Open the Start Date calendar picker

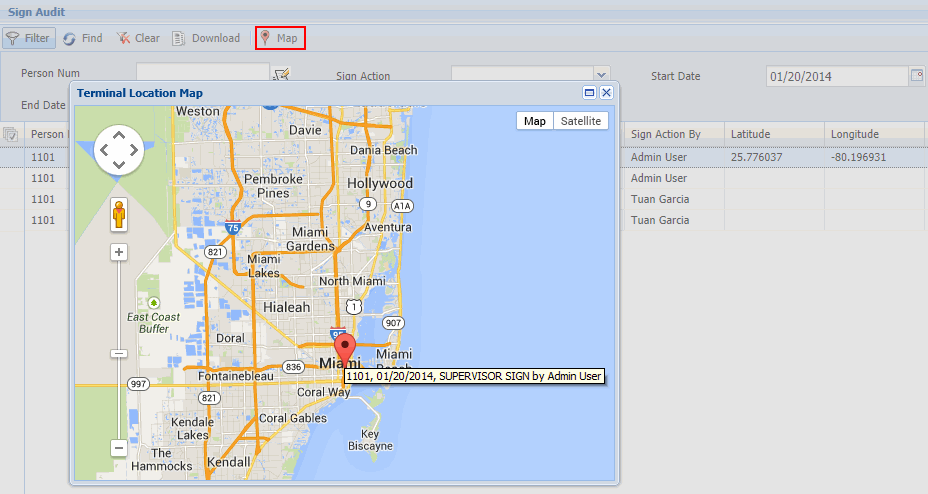coord(916,76)
